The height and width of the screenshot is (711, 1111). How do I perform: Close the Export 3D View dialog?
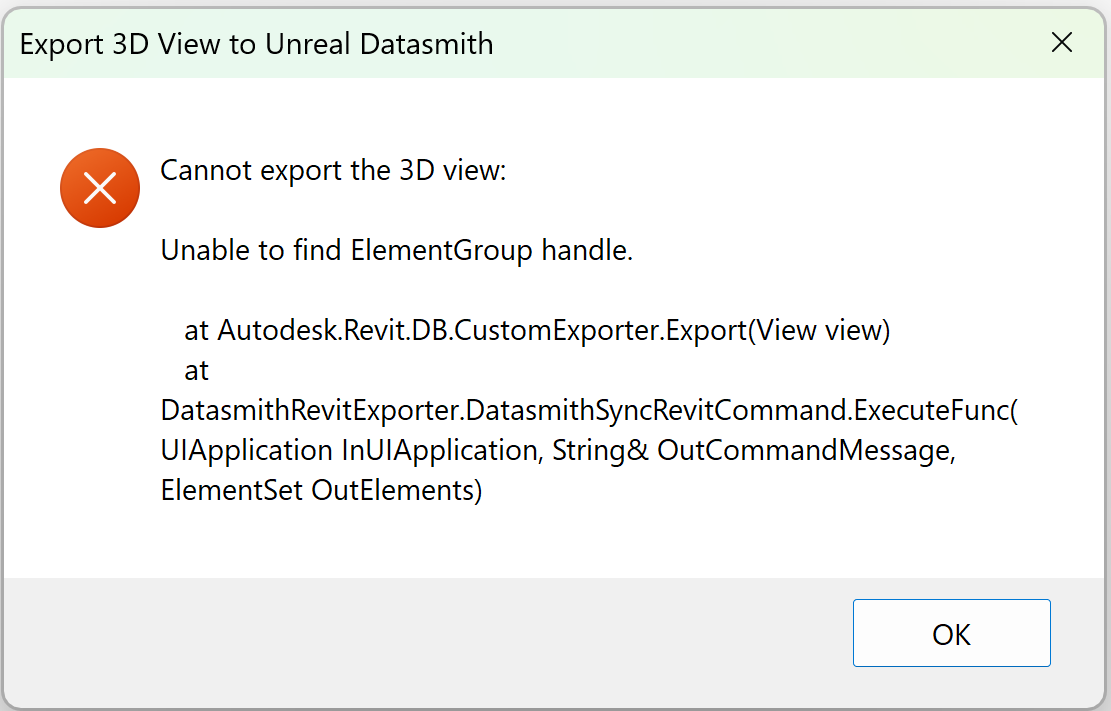click(1062, 43)
